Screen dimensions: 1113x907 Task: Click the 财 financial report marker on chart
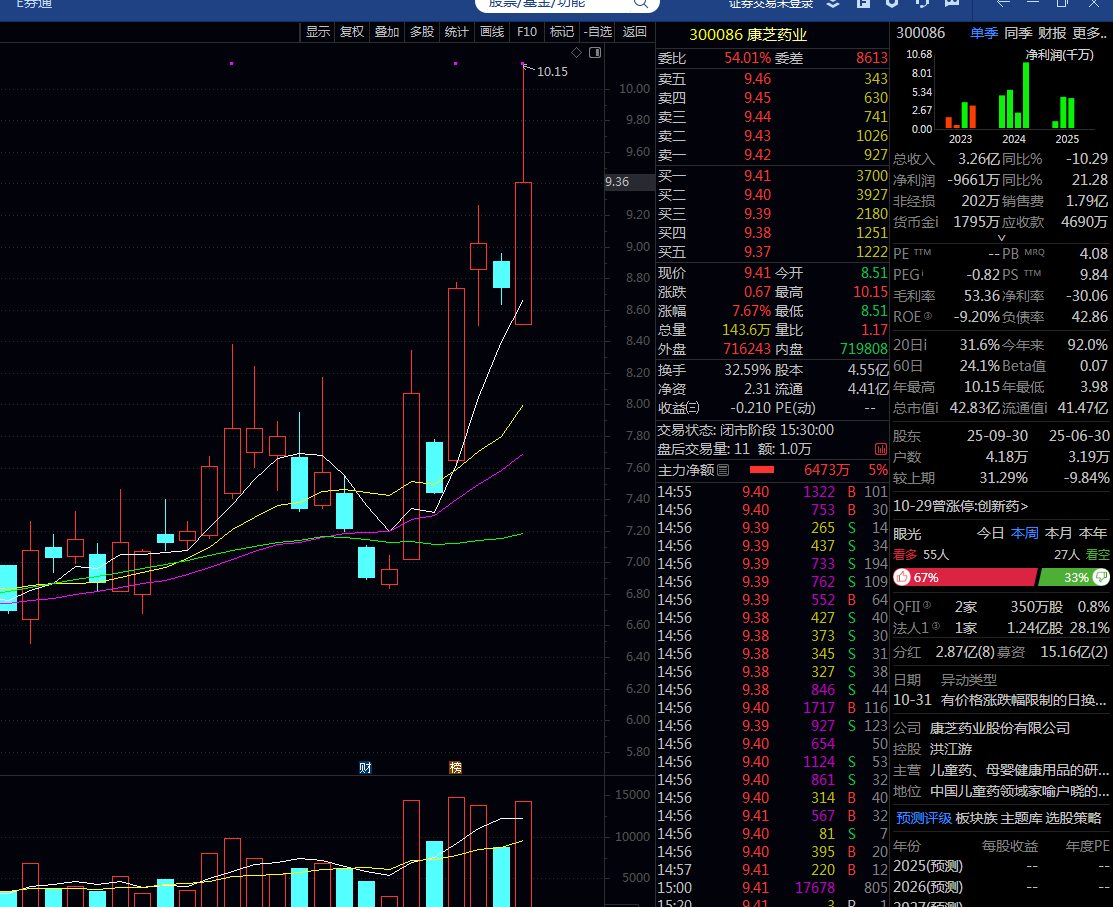tap(366, 767)
